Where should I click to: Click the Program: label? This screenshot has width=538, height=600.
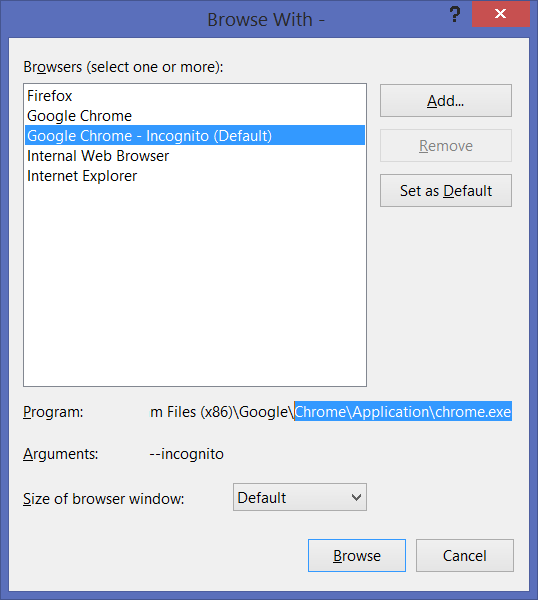(53, 412)
